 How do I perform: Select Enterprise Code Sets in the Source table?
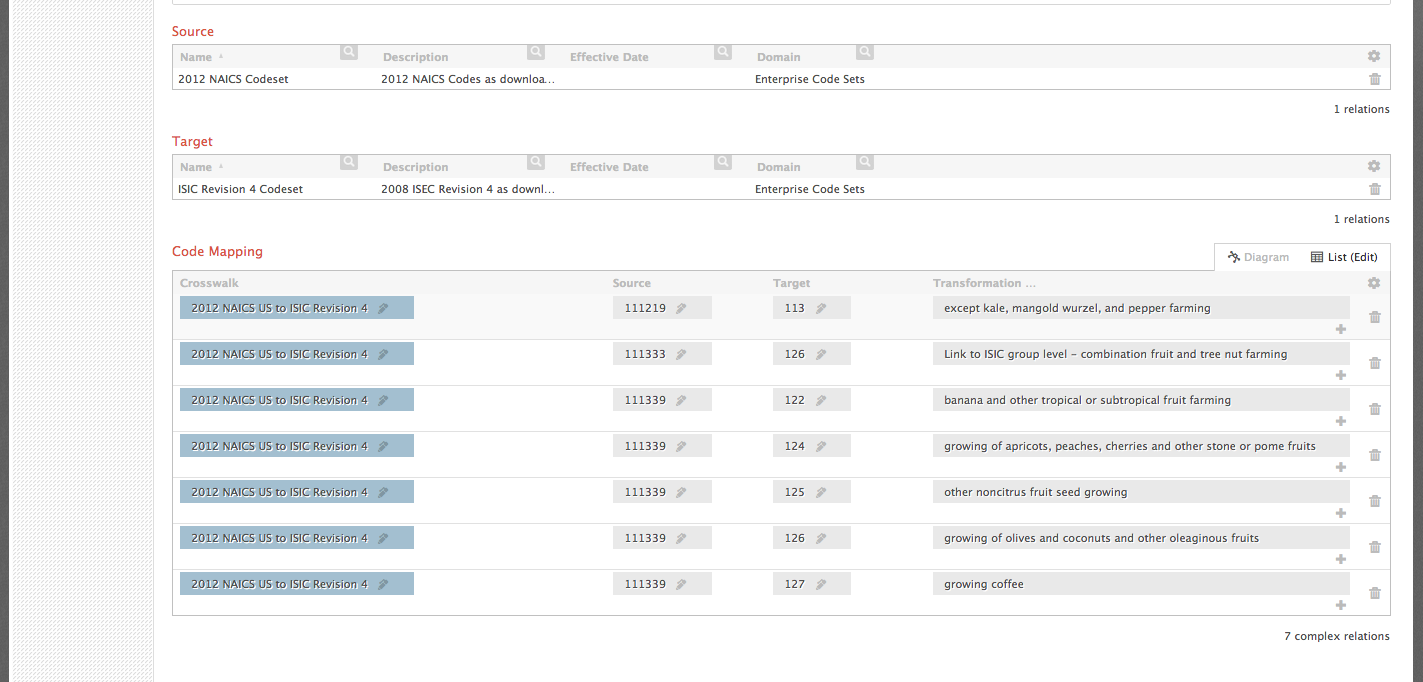(x=810, y=79)
